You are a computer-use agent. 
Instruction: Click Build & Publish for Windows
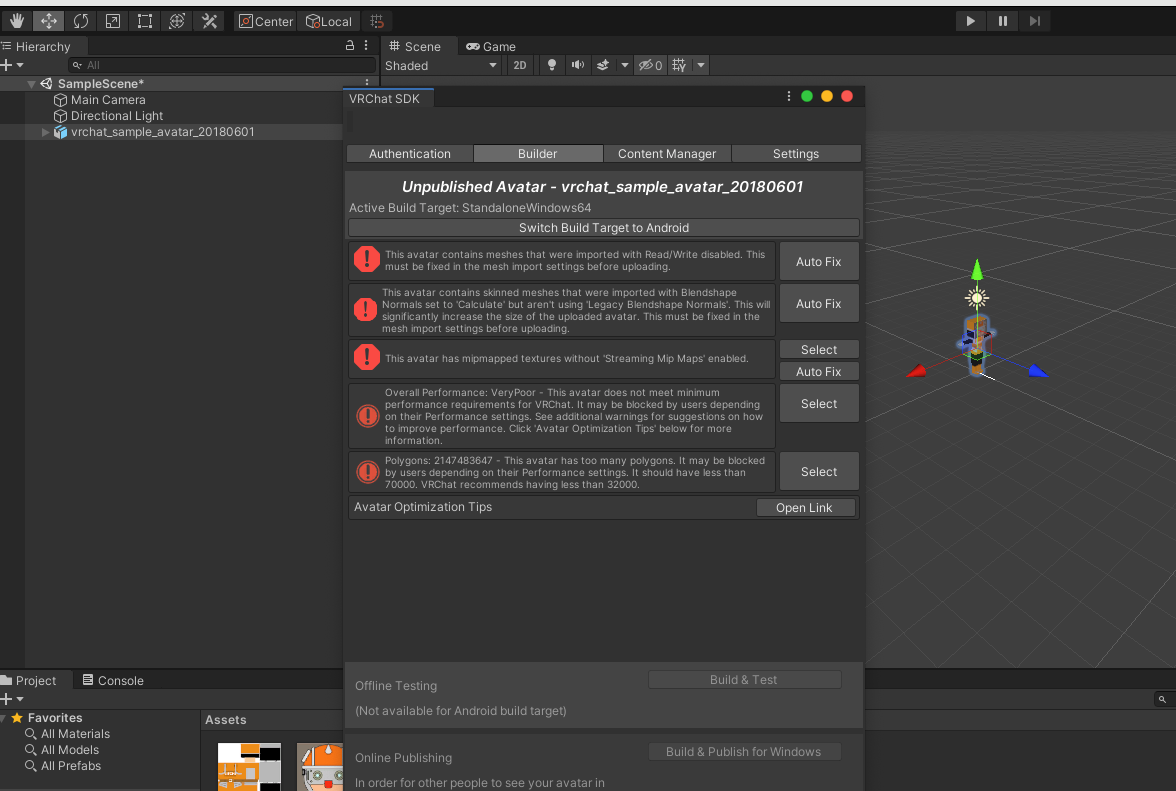(744, 752)
